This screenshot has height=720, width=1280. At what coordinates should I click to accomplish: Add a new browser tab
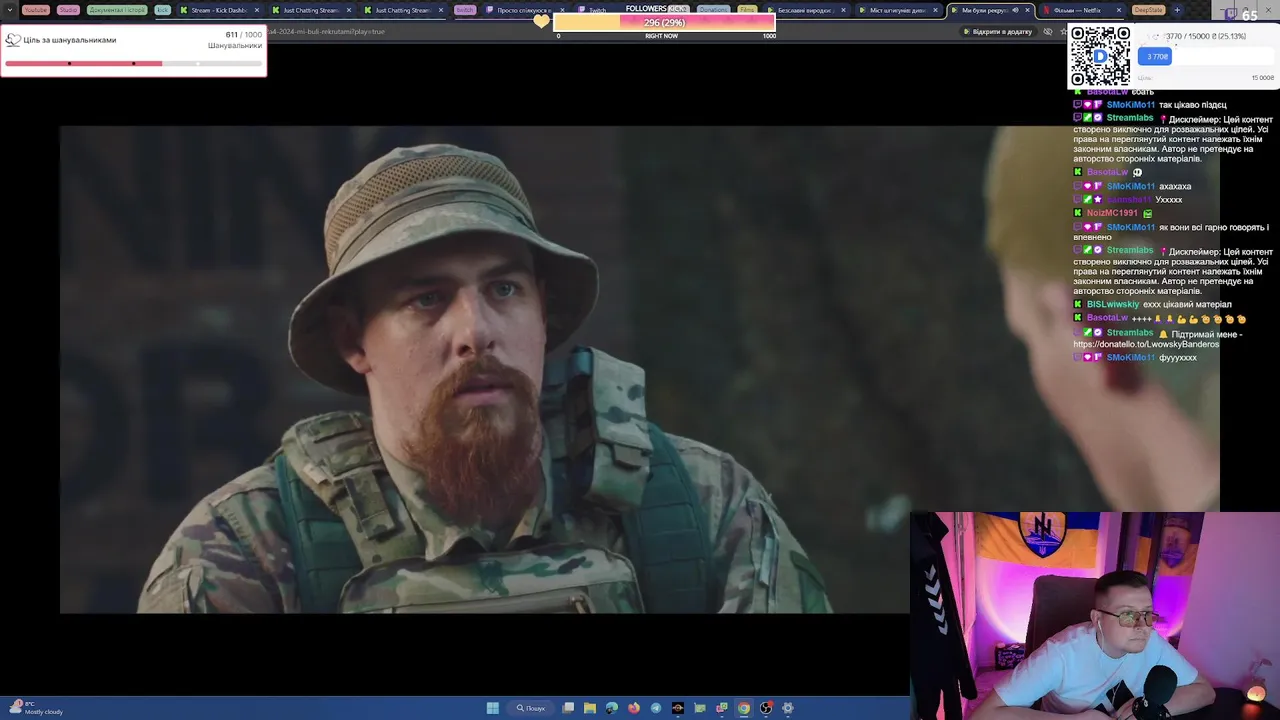tap(1177, 10)
